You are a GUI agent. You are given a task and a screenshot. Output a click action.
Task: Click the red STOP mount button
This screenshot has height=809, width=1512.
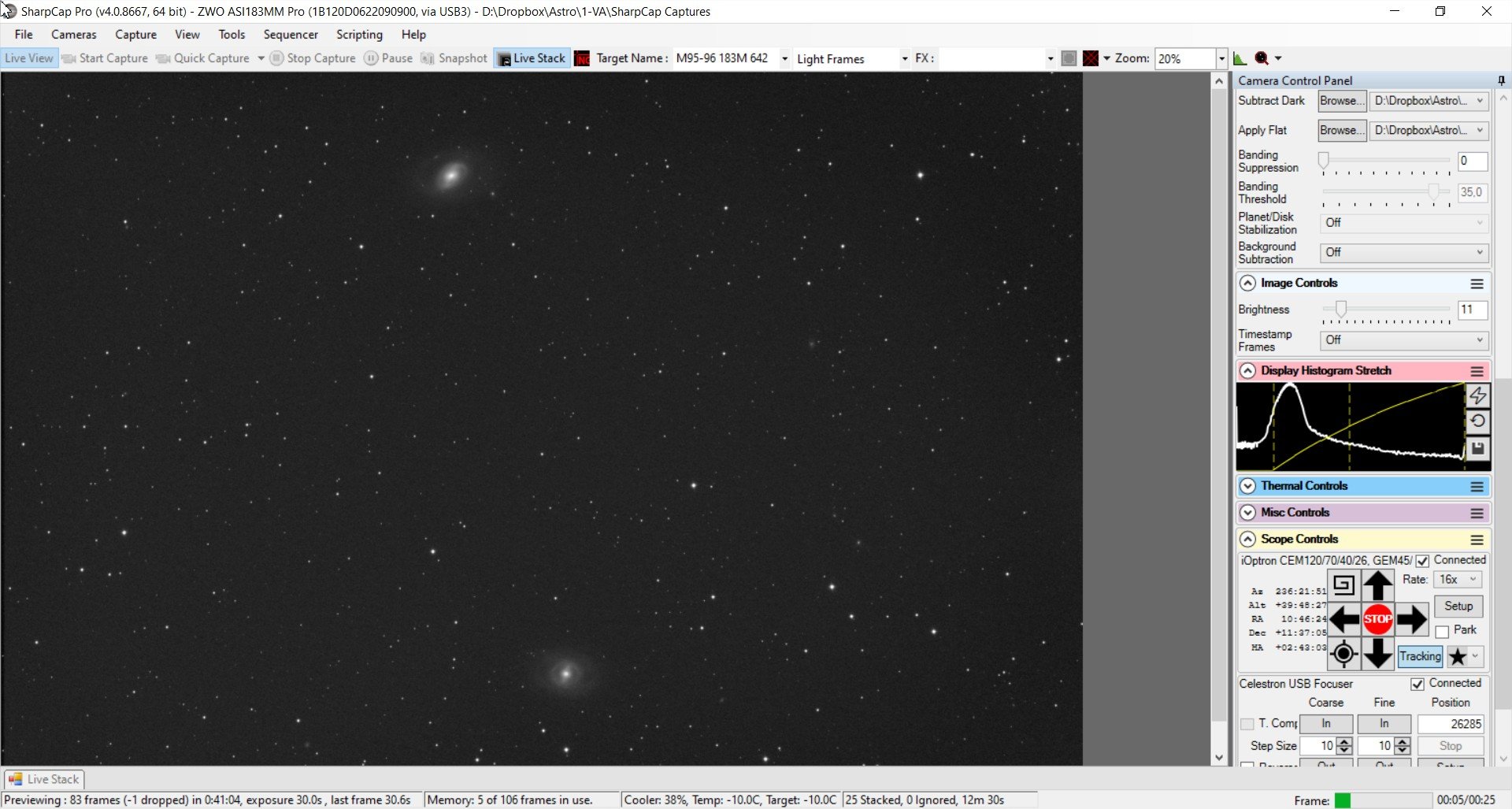[x=1378, y=619]
